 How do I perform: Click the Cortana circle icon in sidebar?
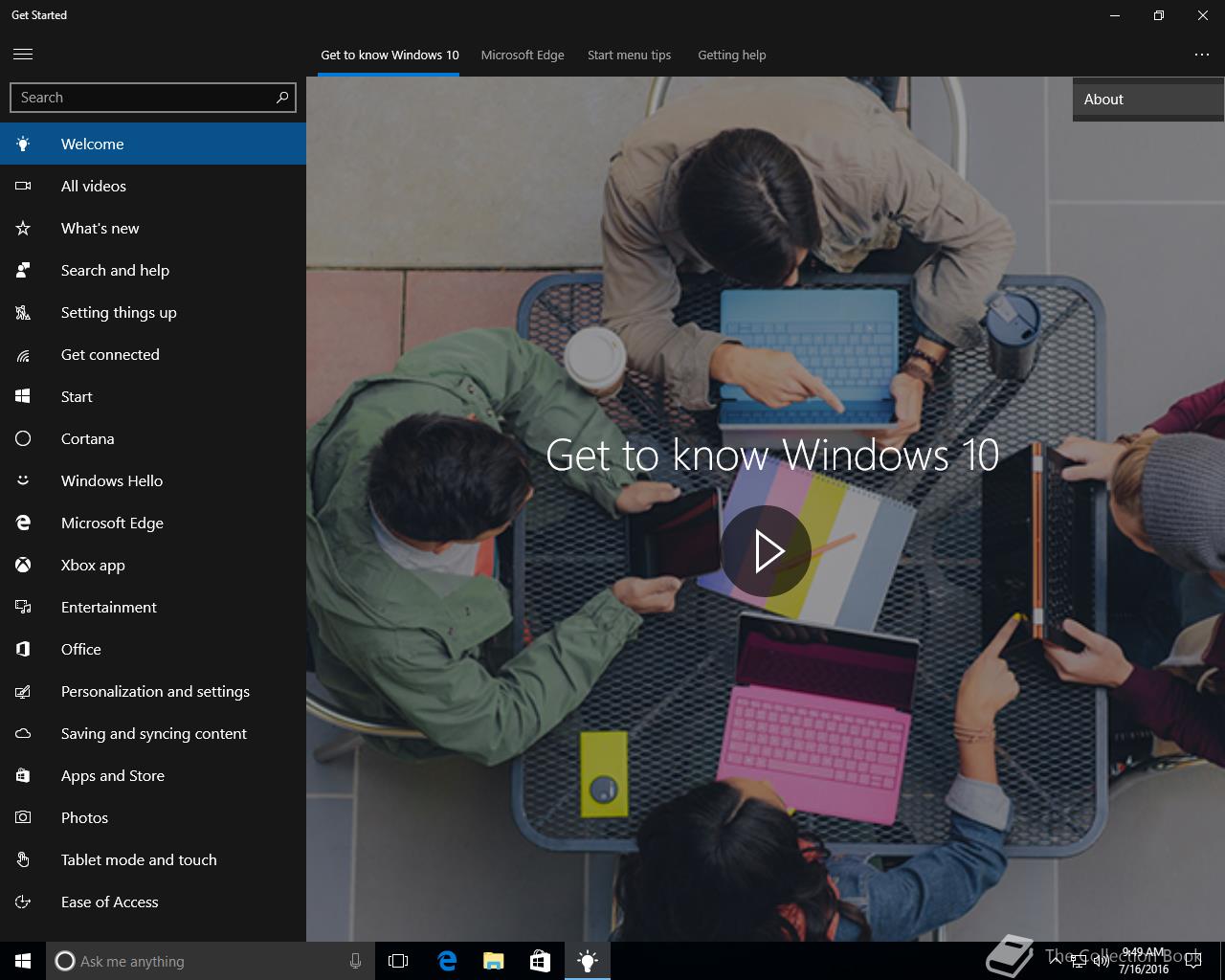click(x=23, y=438)
